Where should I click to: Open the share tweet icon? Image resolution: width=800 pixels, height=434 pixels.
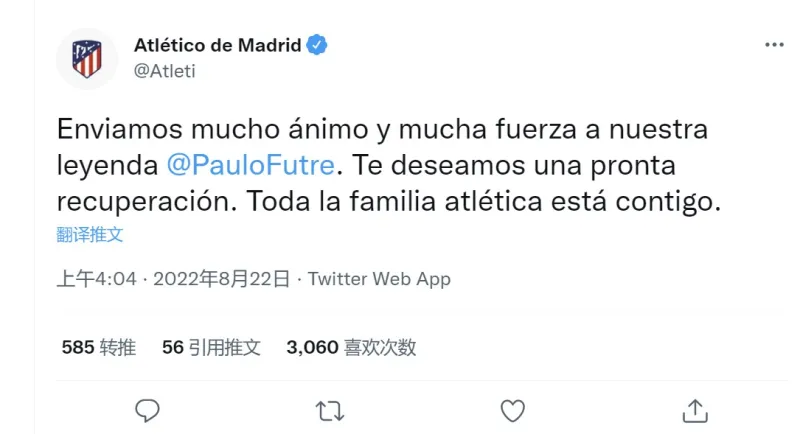(x=695, y=410)
